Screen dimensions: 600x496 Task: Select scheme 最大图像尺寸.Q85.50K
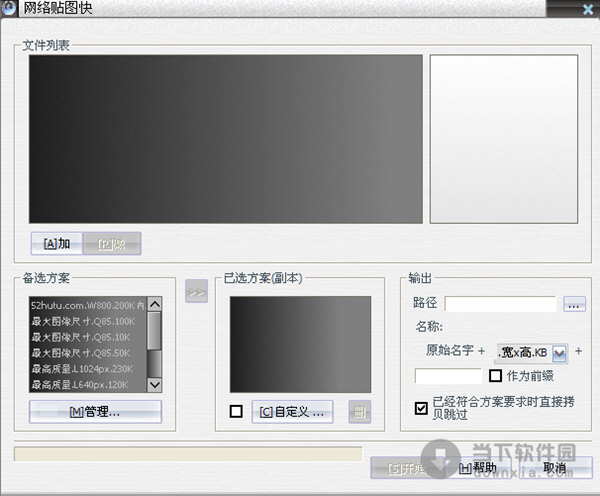click(88, 353)
